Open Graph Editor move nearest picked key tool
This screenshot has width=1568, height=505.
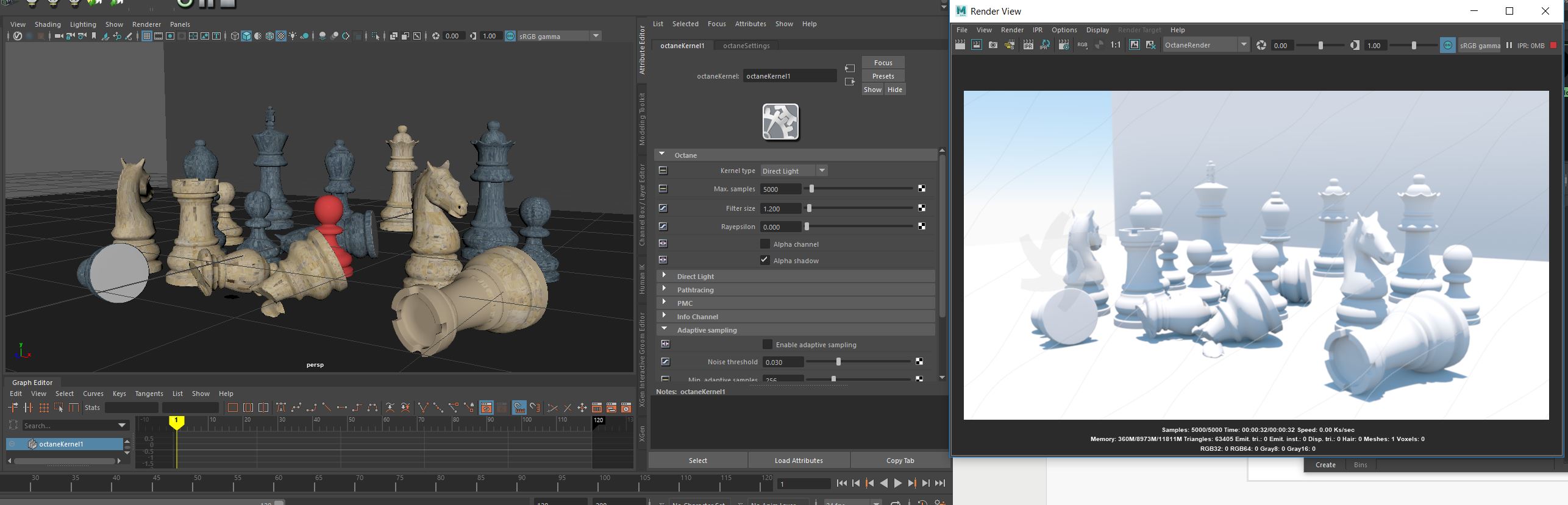pyautogui.click(x=13, y=408)
